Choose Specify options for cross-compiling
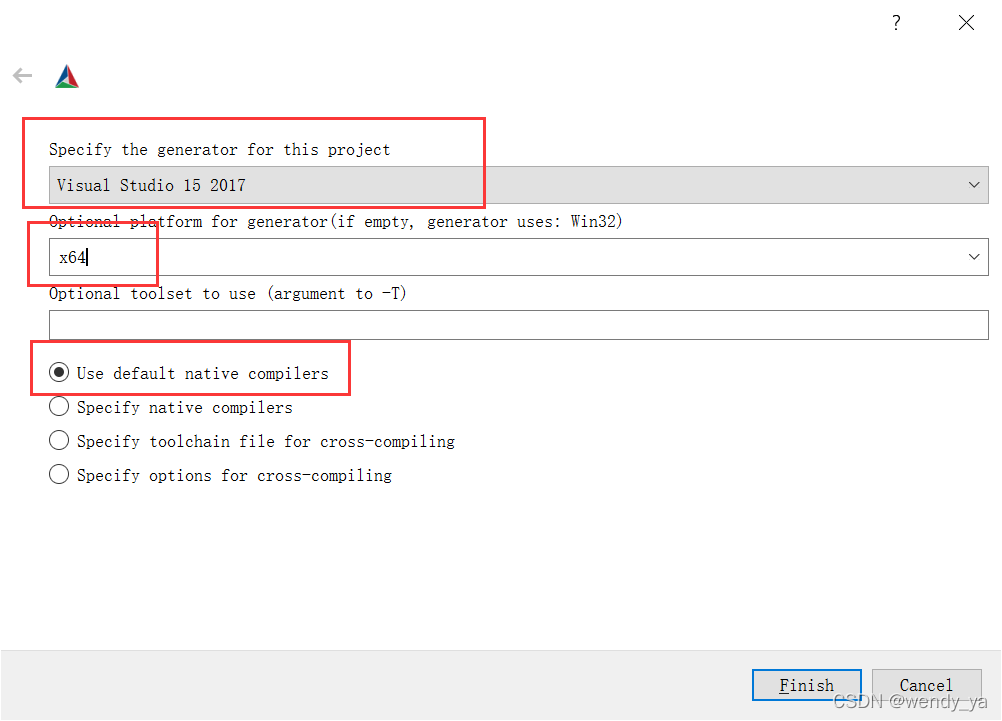 (x=59, y=475)
